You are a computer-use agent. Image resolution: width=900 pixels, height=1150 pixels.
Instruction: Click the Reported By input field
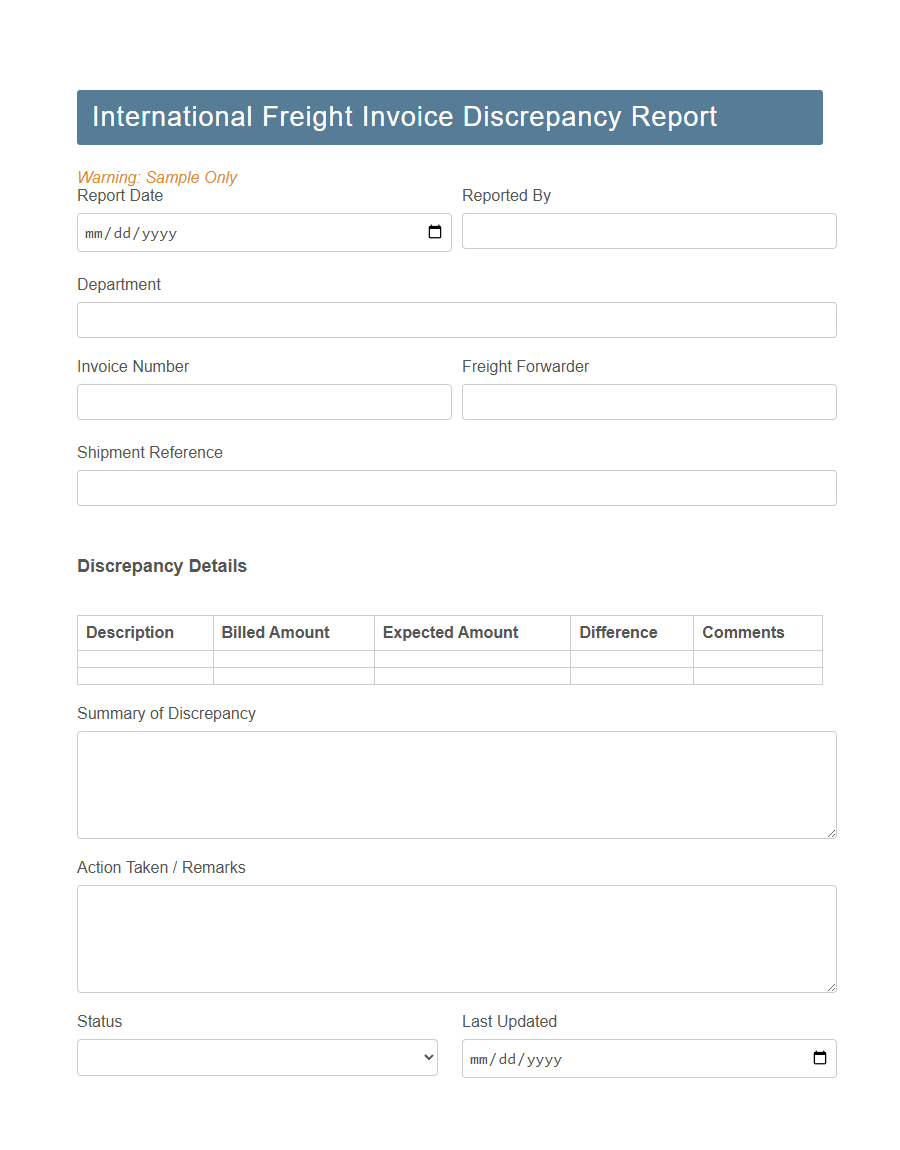pyautogui.click(x=648, y=231)
